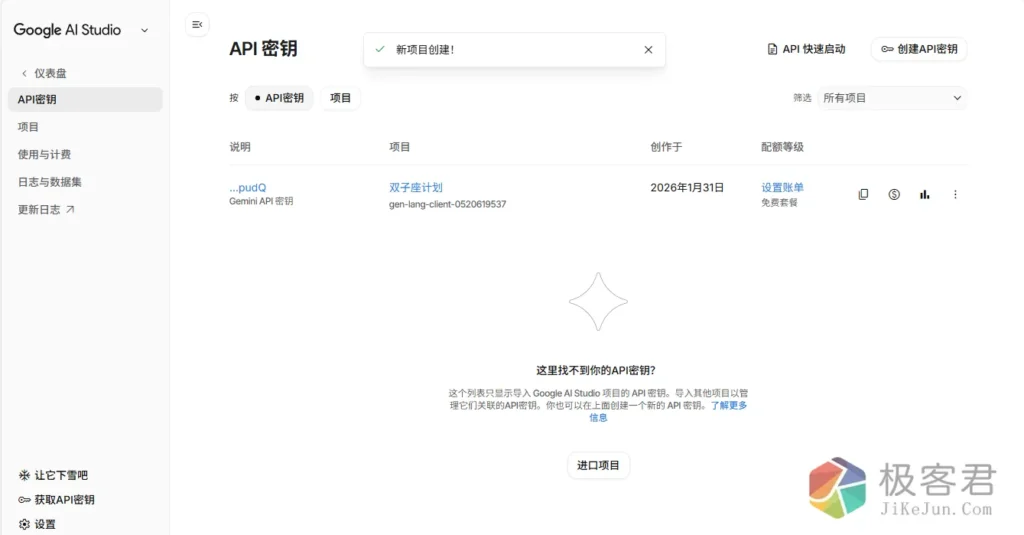
Task: Click the key icon in 创建API密钥
Action: click(x=887, y=49)
